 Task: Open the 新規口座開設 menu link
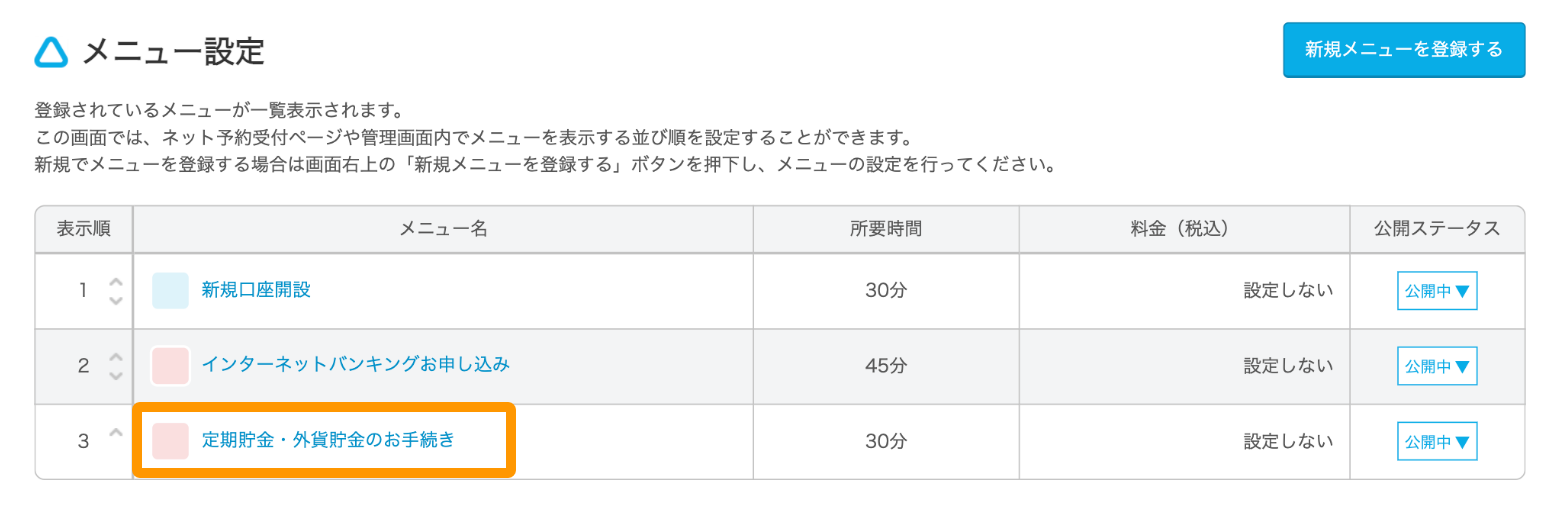click(256, 290)
